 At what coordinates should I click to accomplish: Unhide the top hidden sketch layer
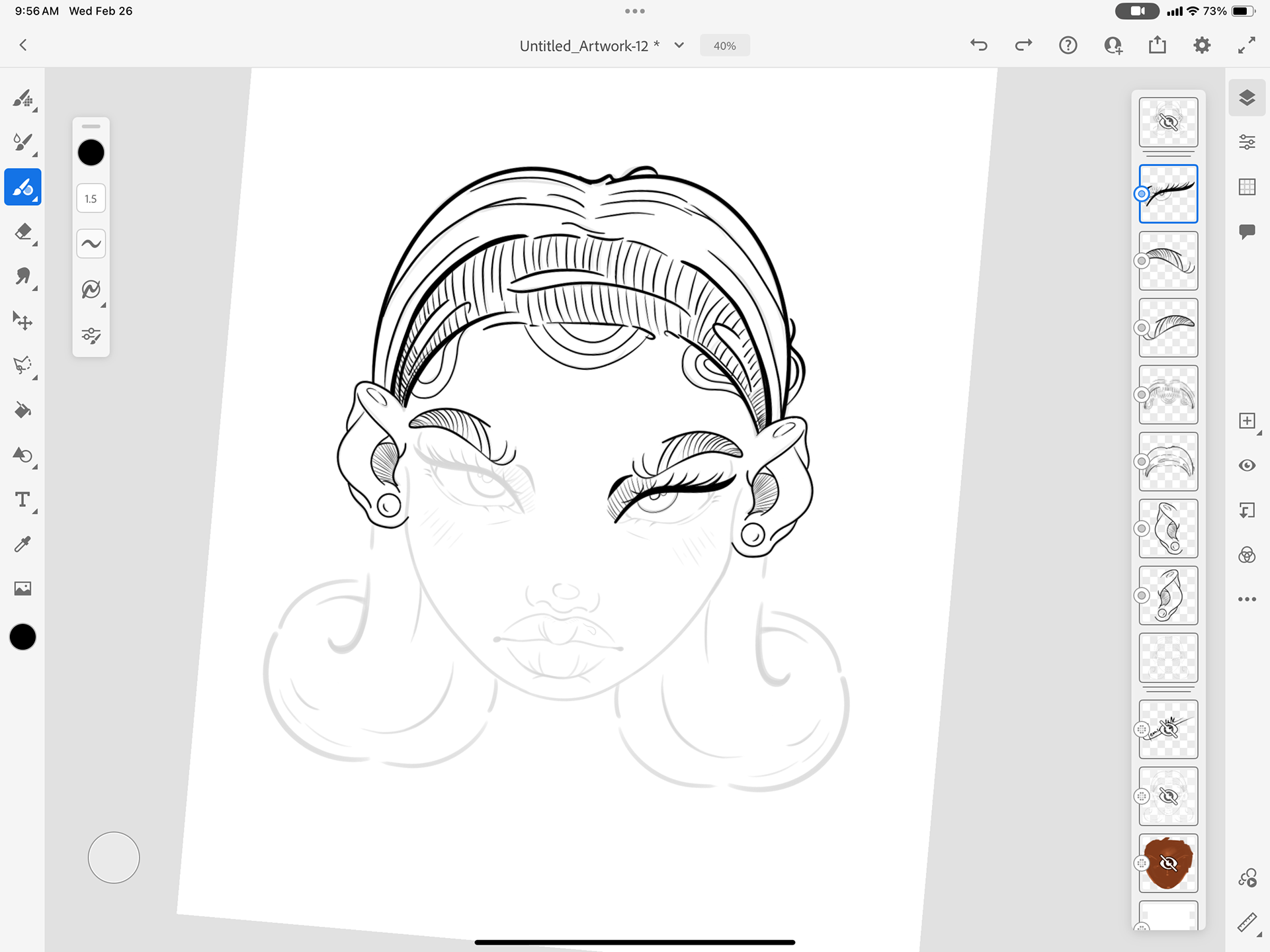point(1168,122)
